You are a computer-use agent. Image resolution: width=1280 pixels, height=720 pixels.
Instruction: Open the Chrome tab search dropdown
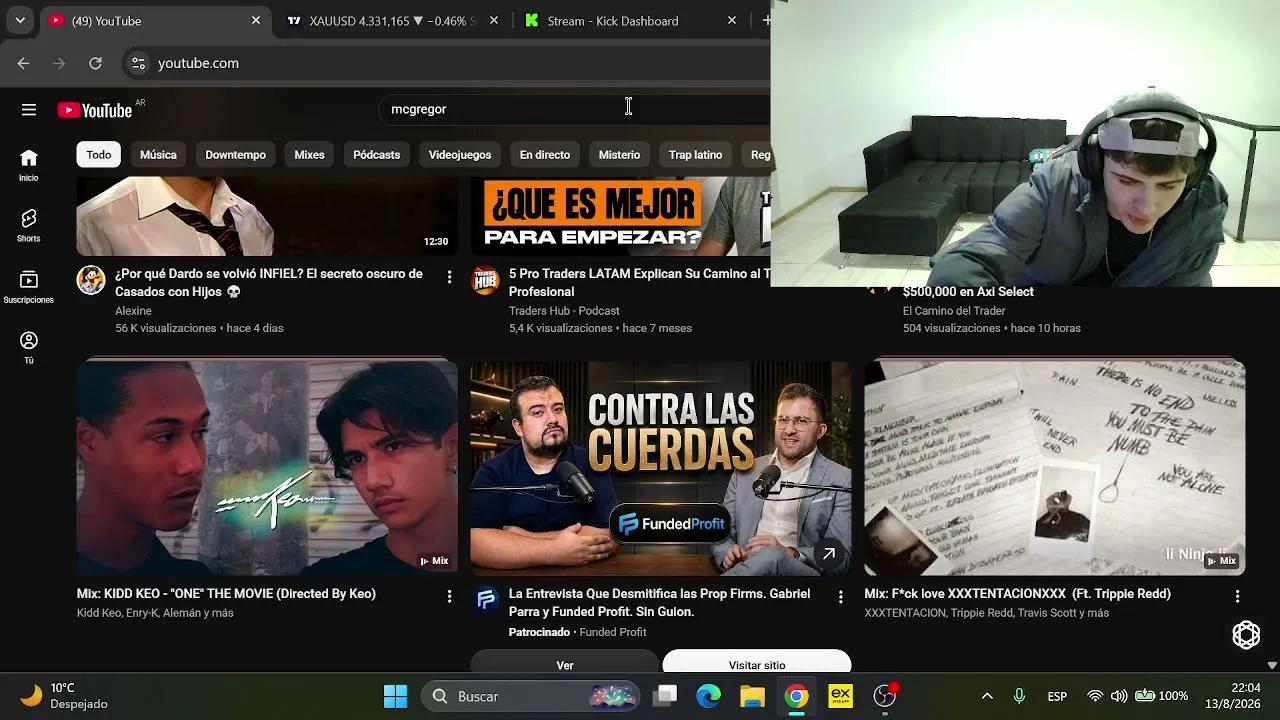click(20, 20)
